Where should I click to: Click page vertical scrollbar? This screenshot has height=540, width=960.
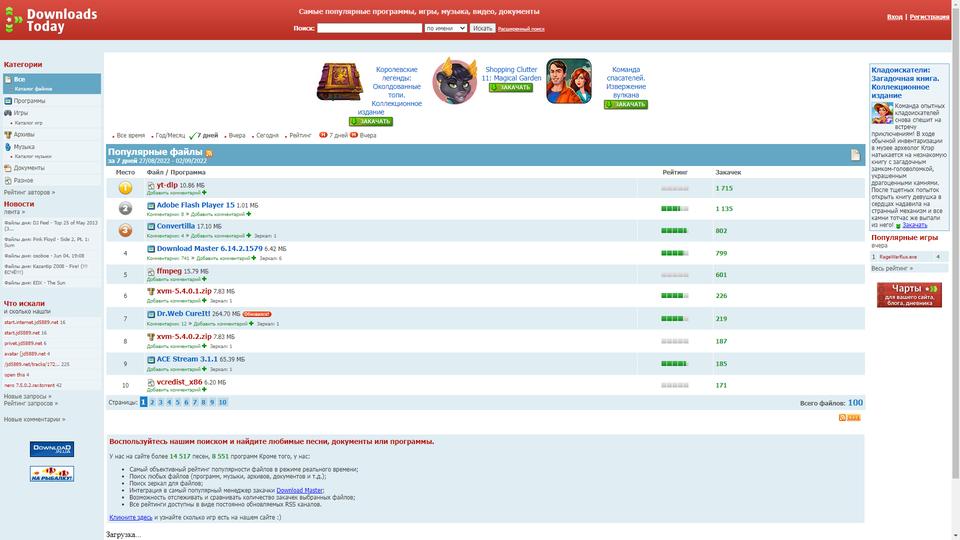tap(956, 245)
